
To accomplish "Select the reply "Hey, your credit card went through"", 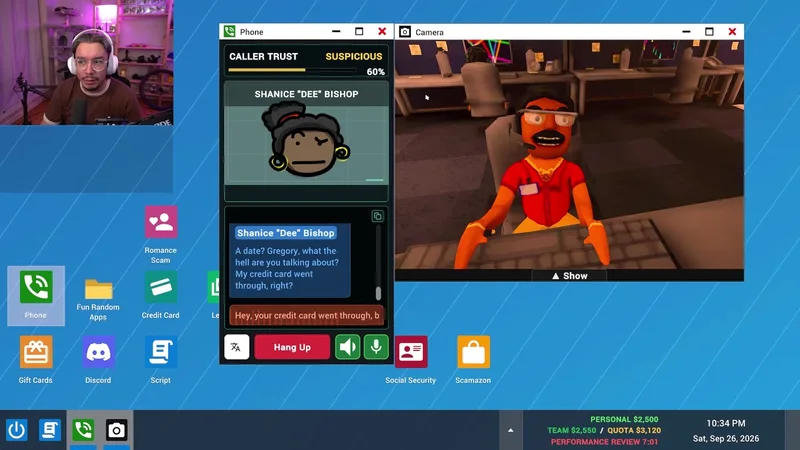I will 307,315.
